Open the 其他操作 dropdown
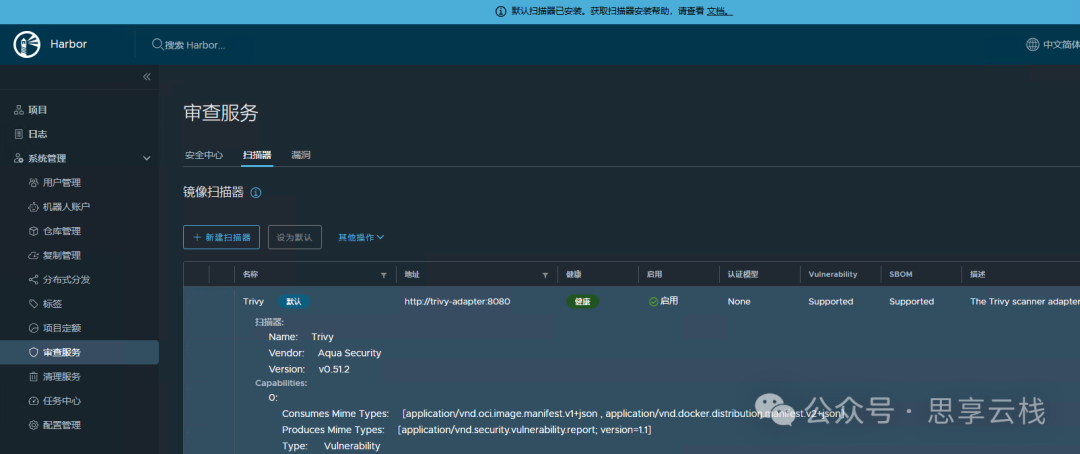 [x=361, y=237]
